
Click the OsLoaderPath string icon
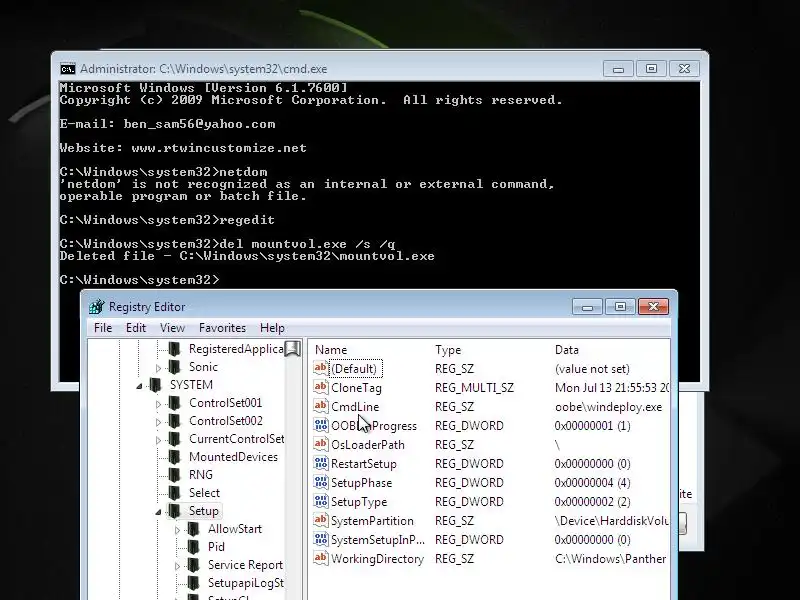tap(320, 444)
